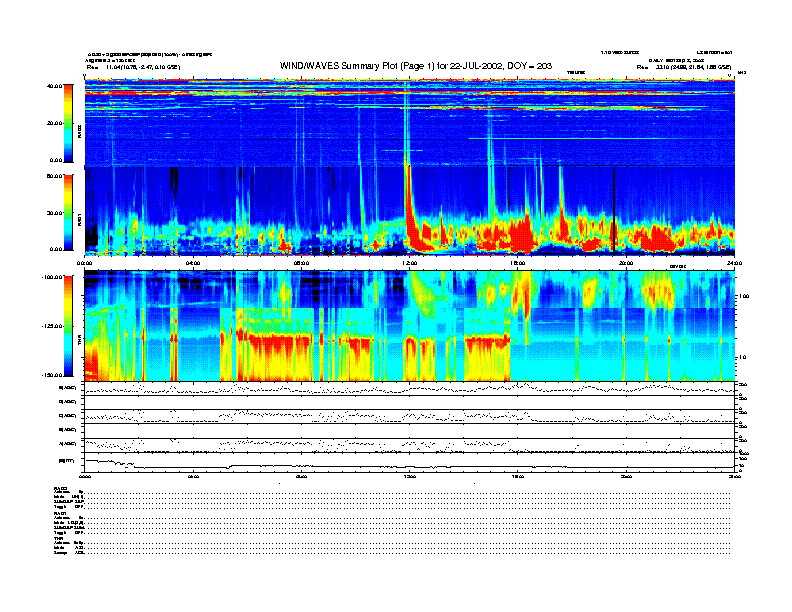Image resolution: width=792 pixels, height=612 pixels.
Task: Click the bottom magnetic field line trace
Action: click(x=409, y=464)
